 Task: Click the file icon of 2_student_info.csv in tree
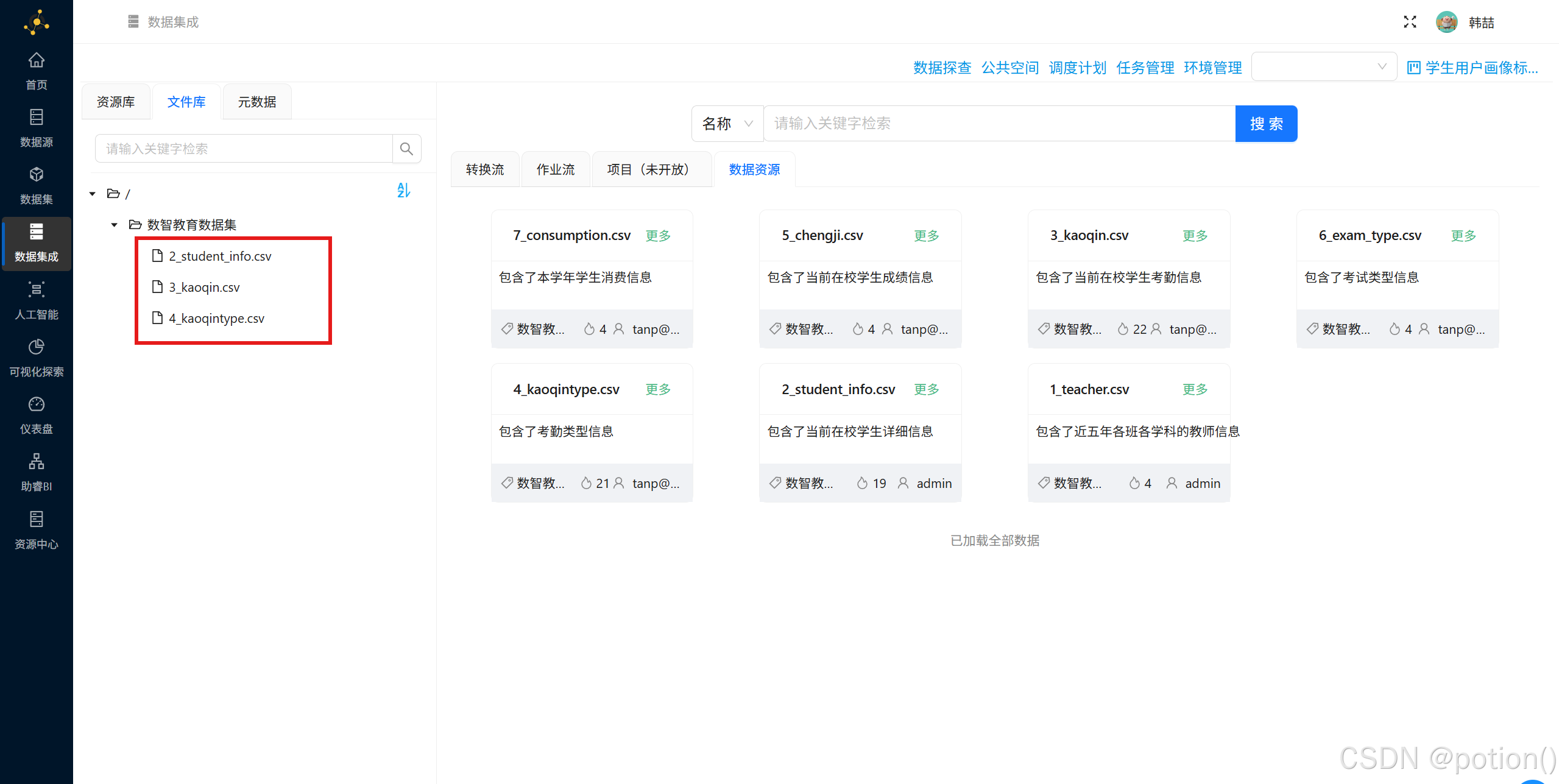(x=157, y=256)
